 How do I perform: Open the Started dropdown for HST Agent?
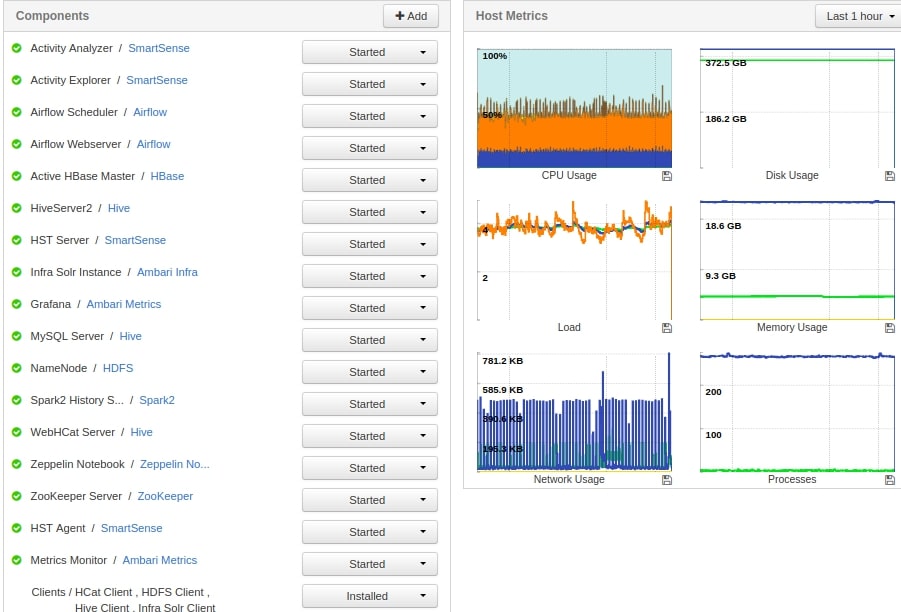coord(369,532)
